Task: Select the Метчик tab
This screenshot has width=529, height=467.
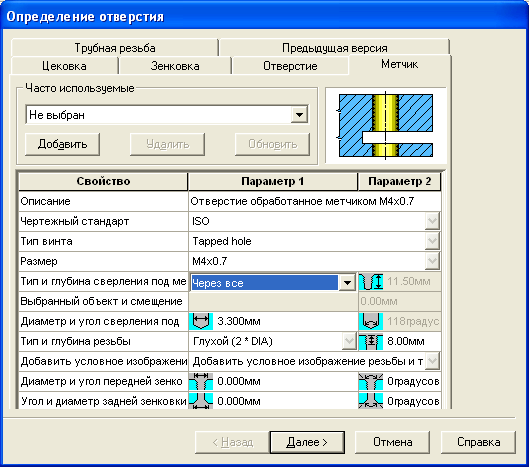Action: click(x=399, y=64)
